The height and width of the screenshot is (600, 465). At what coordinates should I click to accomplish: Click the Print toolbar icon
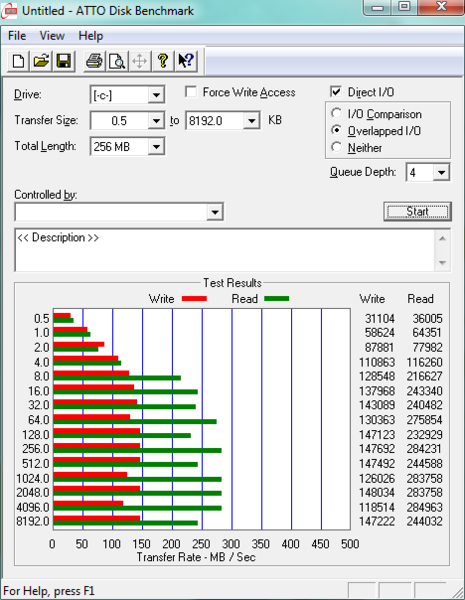[94, 61]
